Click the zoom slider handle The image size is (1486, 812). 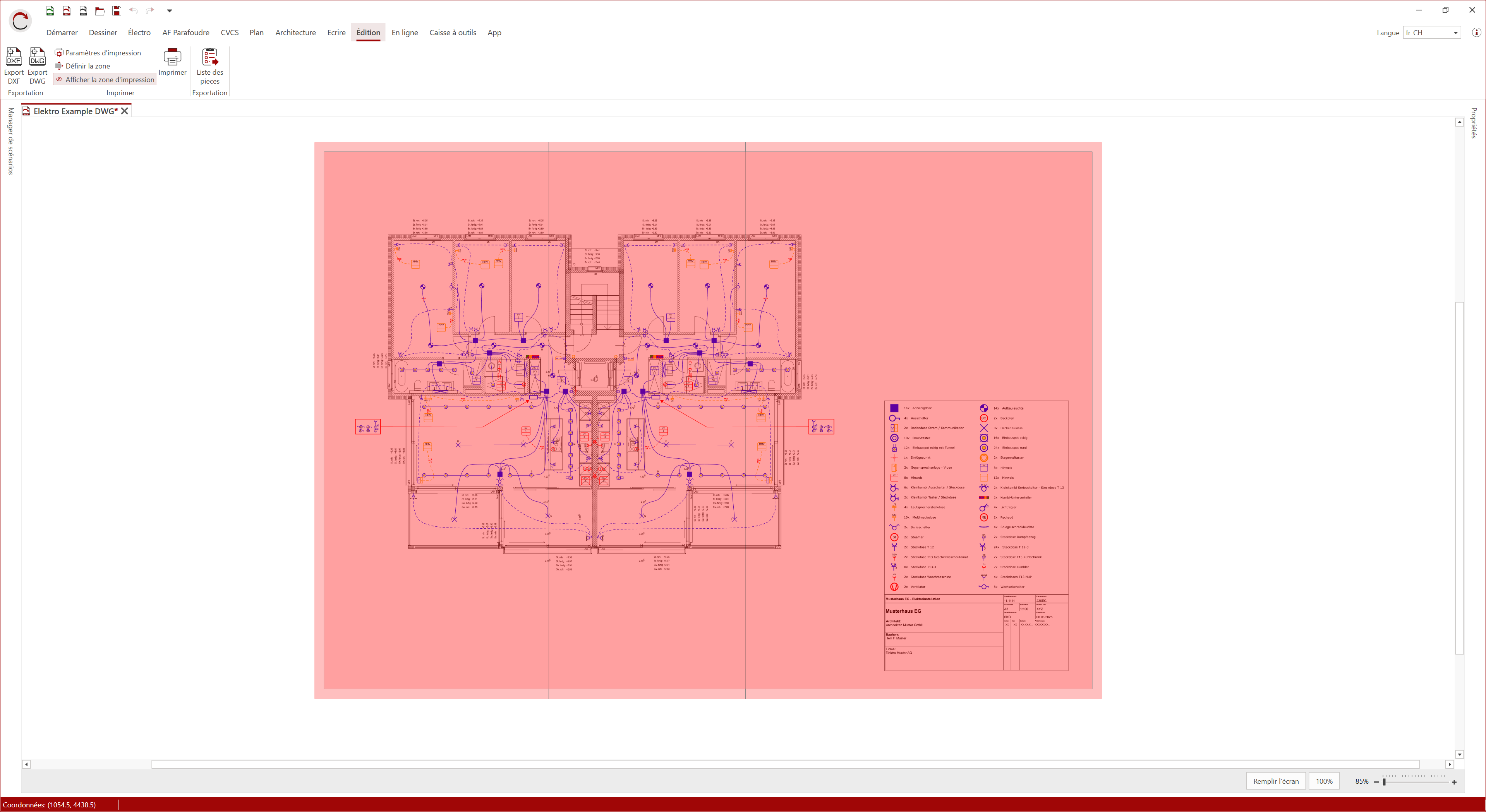(1384, 782)
